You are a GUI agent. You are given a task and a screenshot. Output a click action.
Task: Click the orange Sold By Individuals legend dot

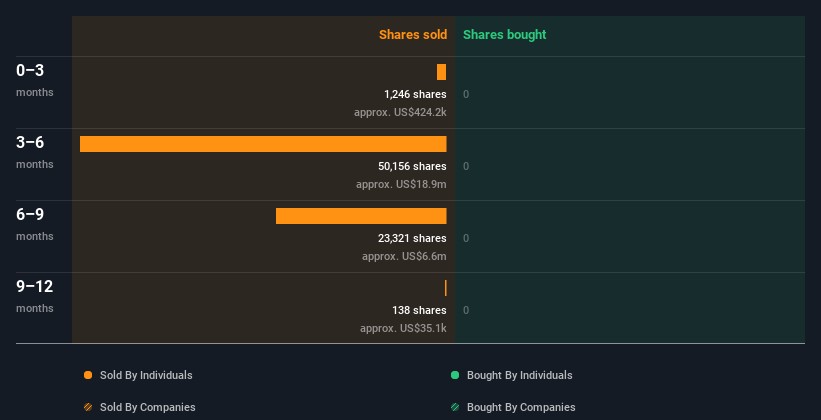tap(88, 375)
